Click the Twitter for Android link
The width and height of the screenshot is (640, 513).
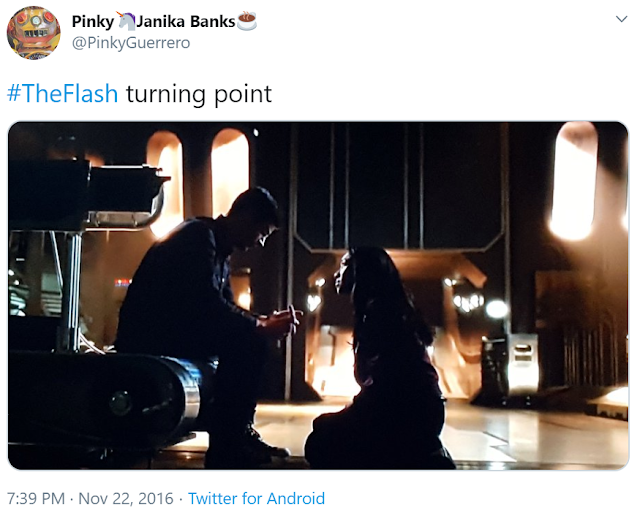click(x=256, y=498)
